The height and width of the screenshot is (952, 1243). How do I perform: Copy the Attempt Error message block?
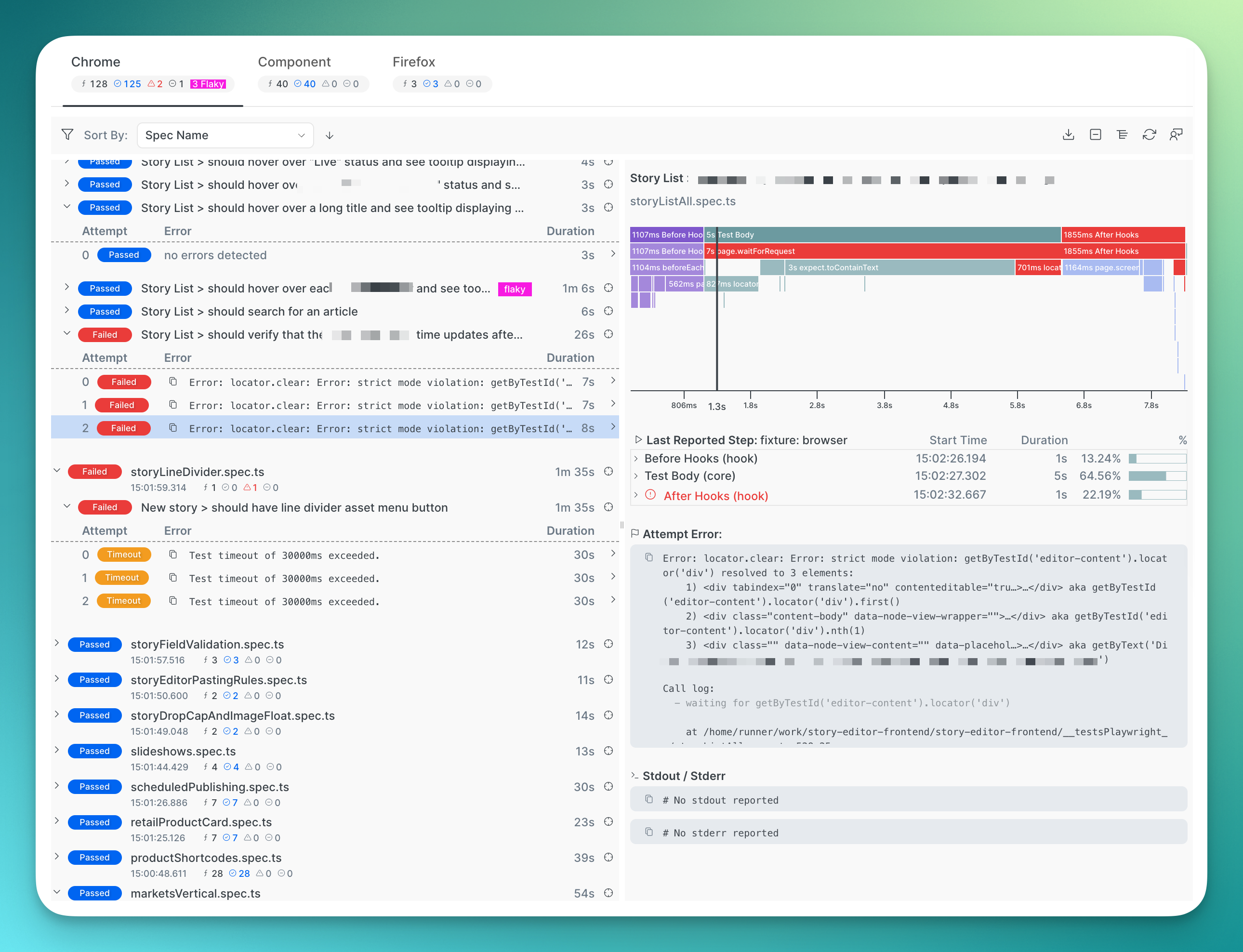(x=649, y=558)
